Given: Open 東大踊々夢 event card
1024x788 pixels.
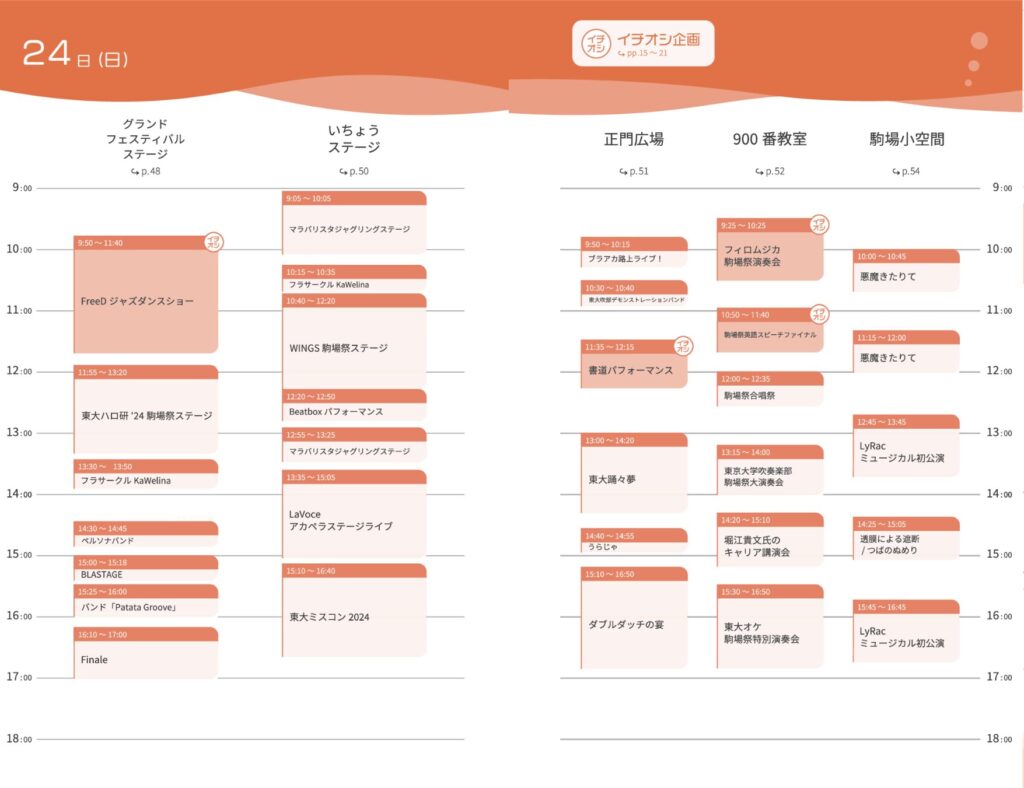Looking at the screenshot, I should click(633, 473).
